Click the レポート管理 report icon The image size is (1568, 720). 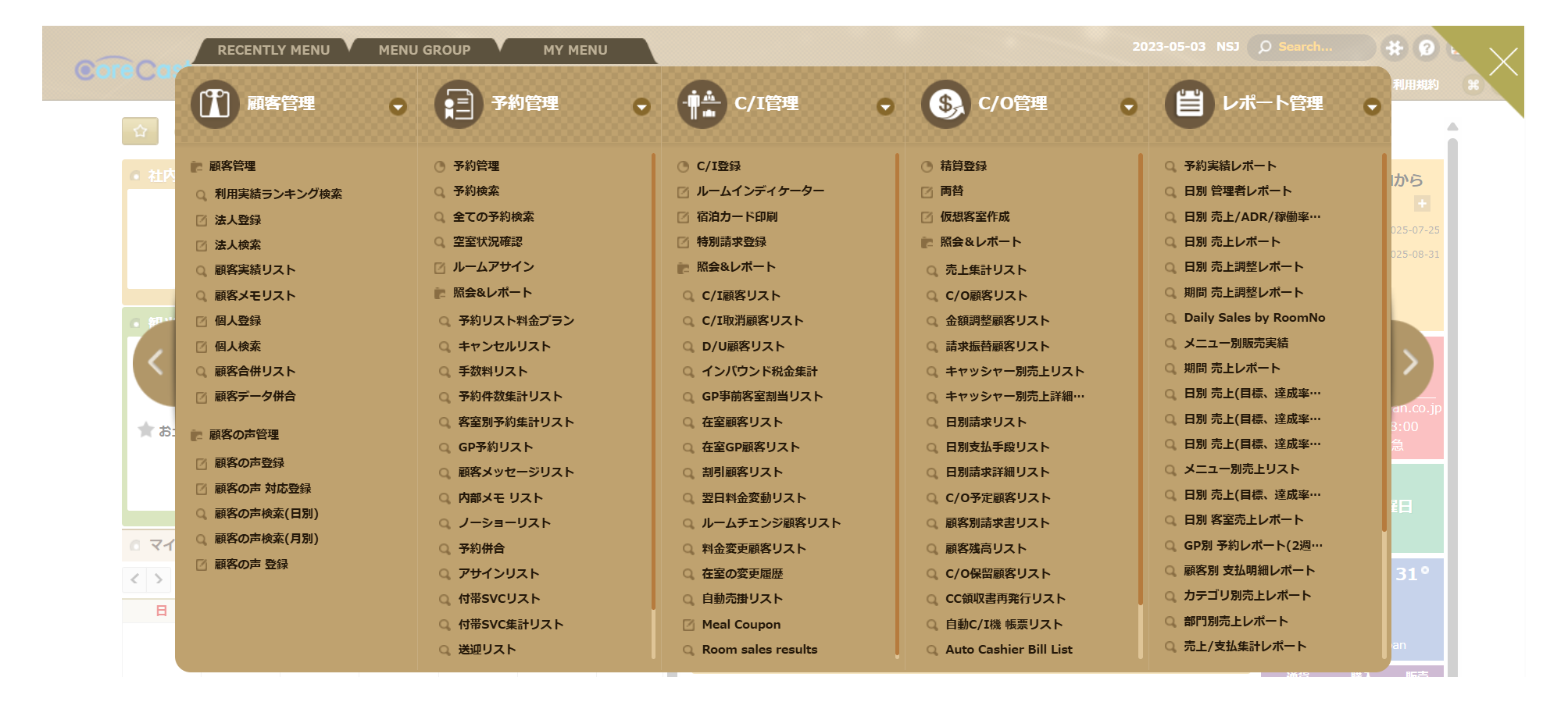coord(1189,104)
